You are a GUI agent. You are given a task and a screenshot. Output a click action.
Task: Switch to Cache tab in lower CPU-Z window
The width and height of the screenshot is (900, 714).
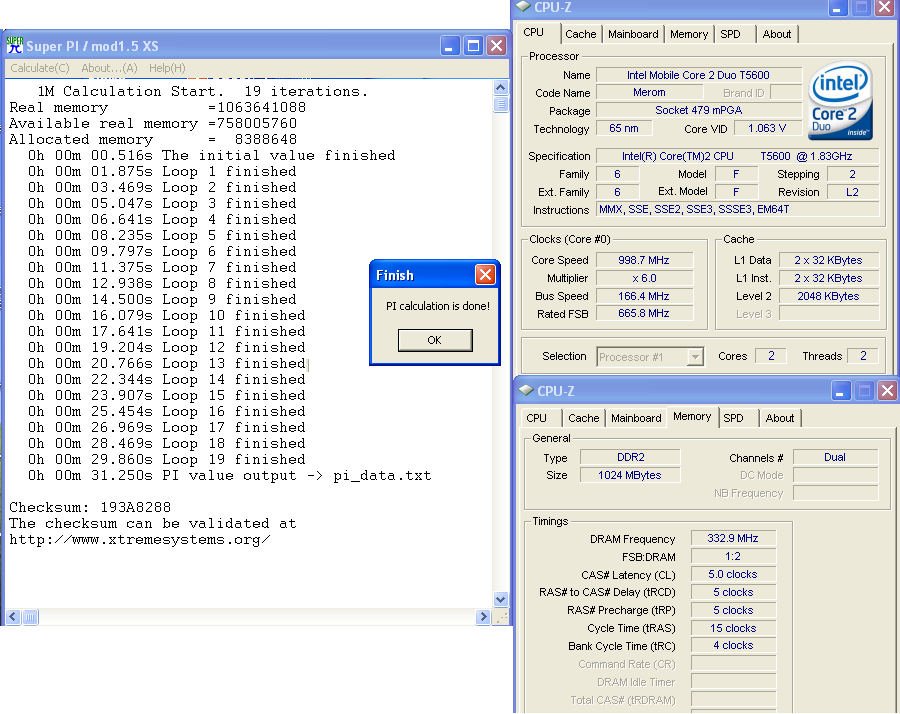584,418
